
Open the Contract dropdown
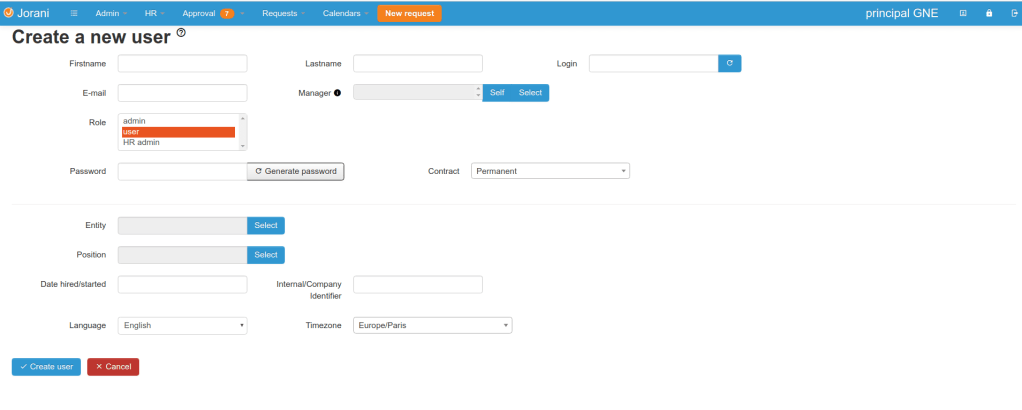[x=550, y=171]
